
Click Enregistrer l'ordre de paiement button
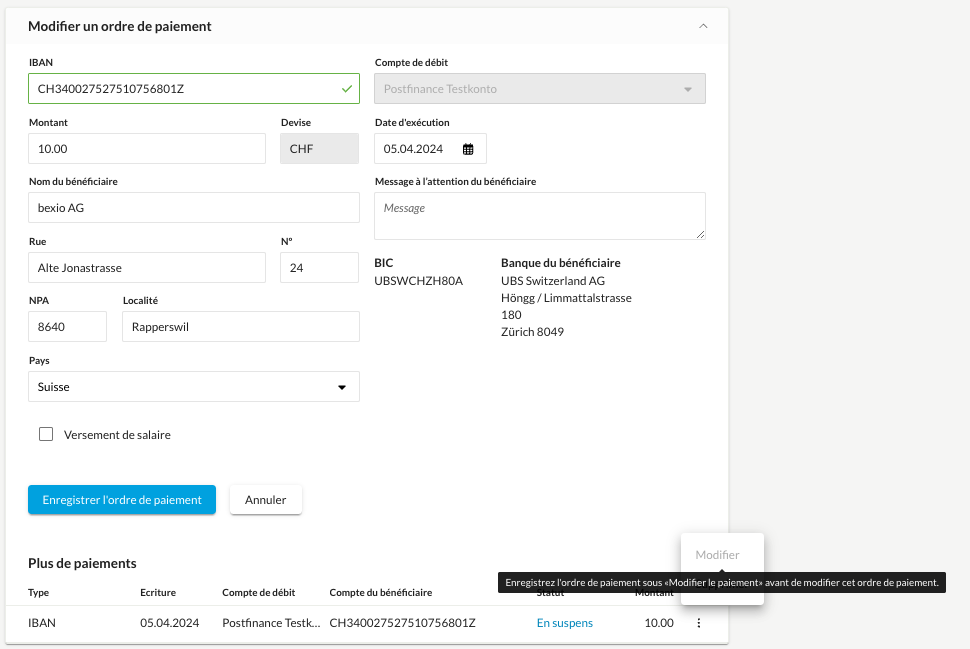122,500
